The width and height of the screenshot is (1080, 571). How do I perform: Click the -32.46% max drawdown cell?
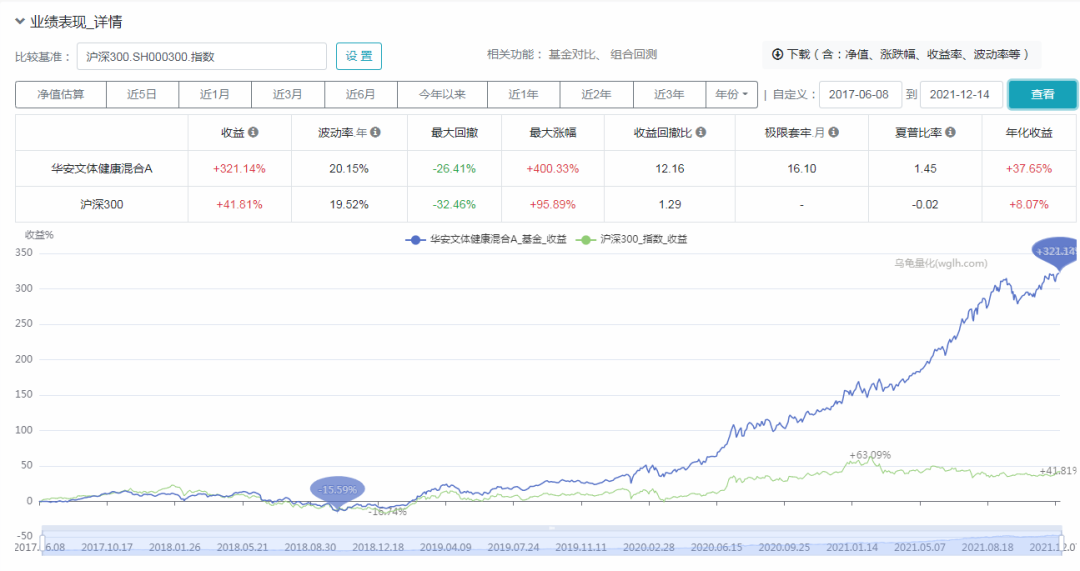[455, 205]
